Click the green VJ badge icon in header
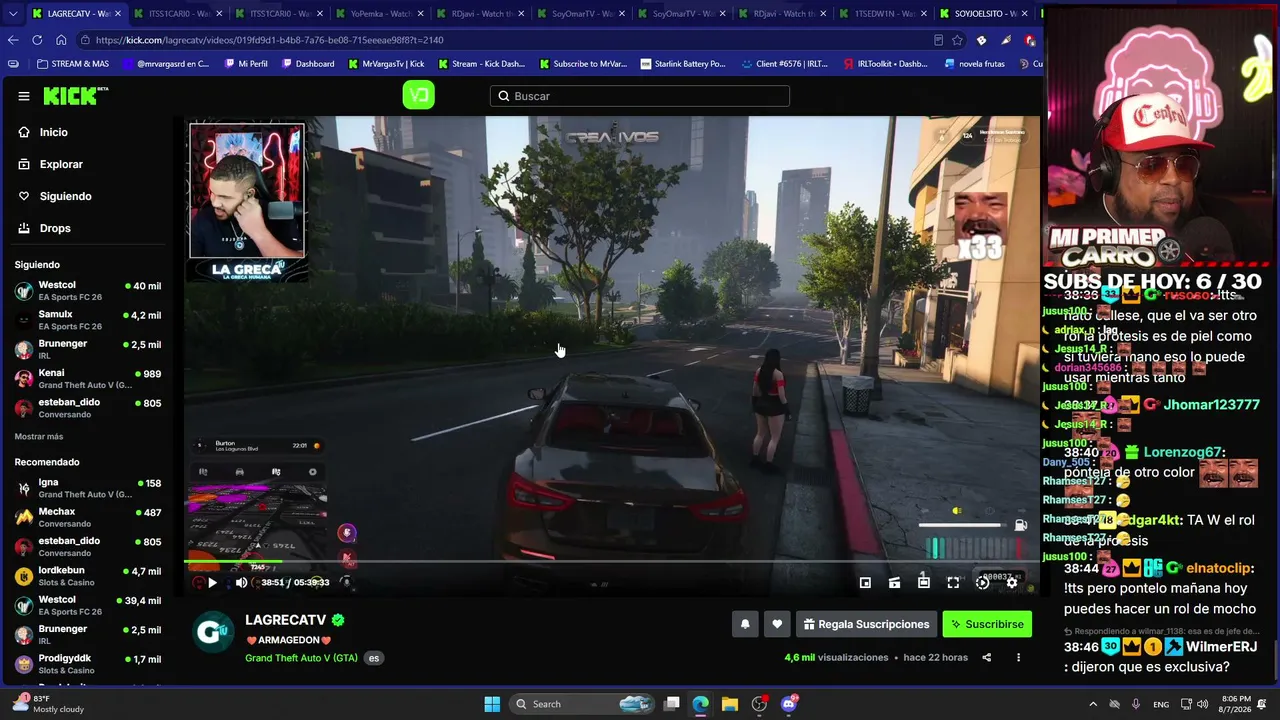Image resolution: width=1280 pixels, height=720 pixels. (418, 95)
